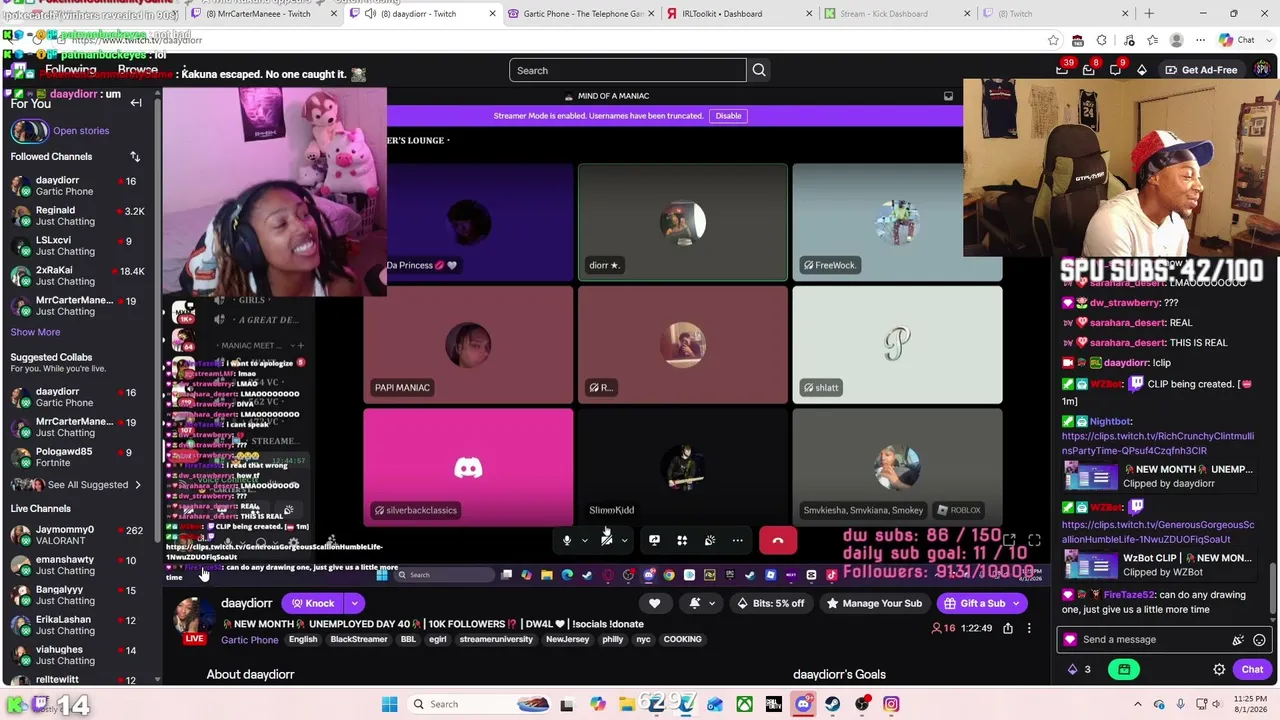End the Discord call with red button

tap(778, 541)
